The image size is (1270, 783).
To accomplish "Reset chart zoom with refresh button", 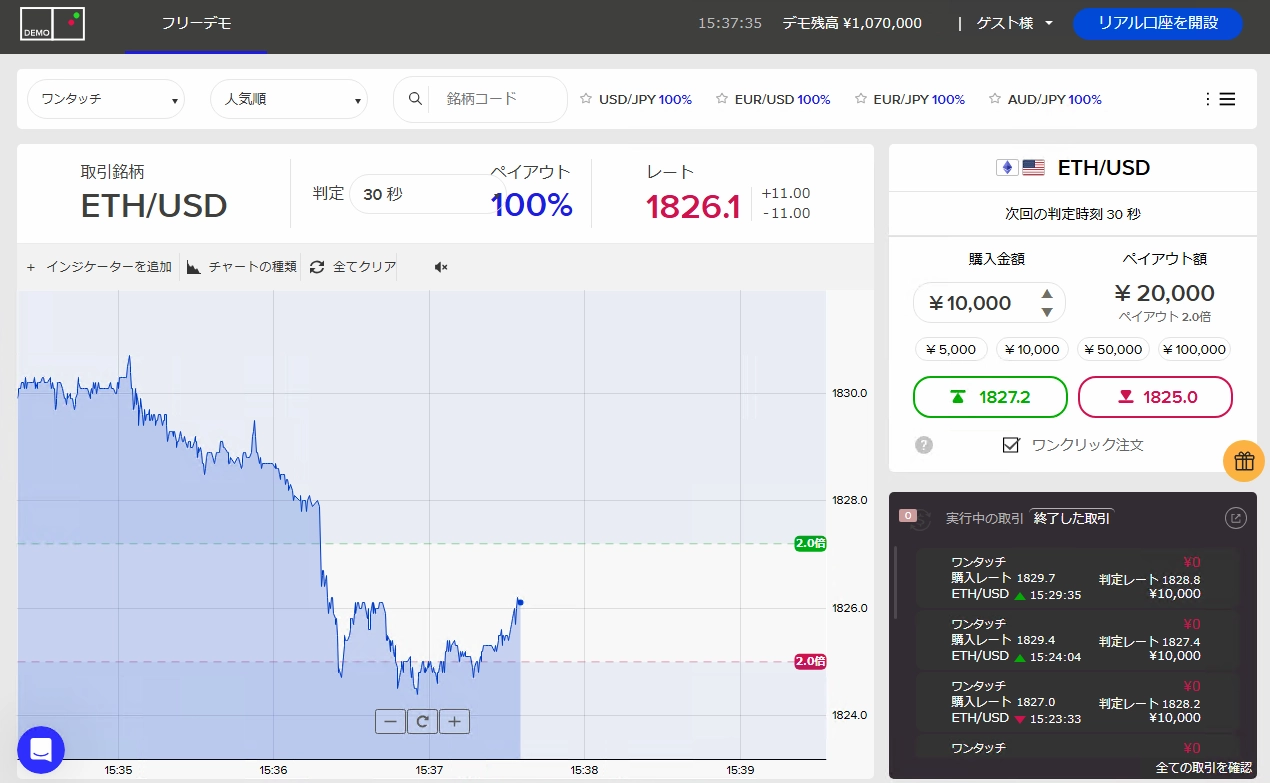I will coord(422,721).
